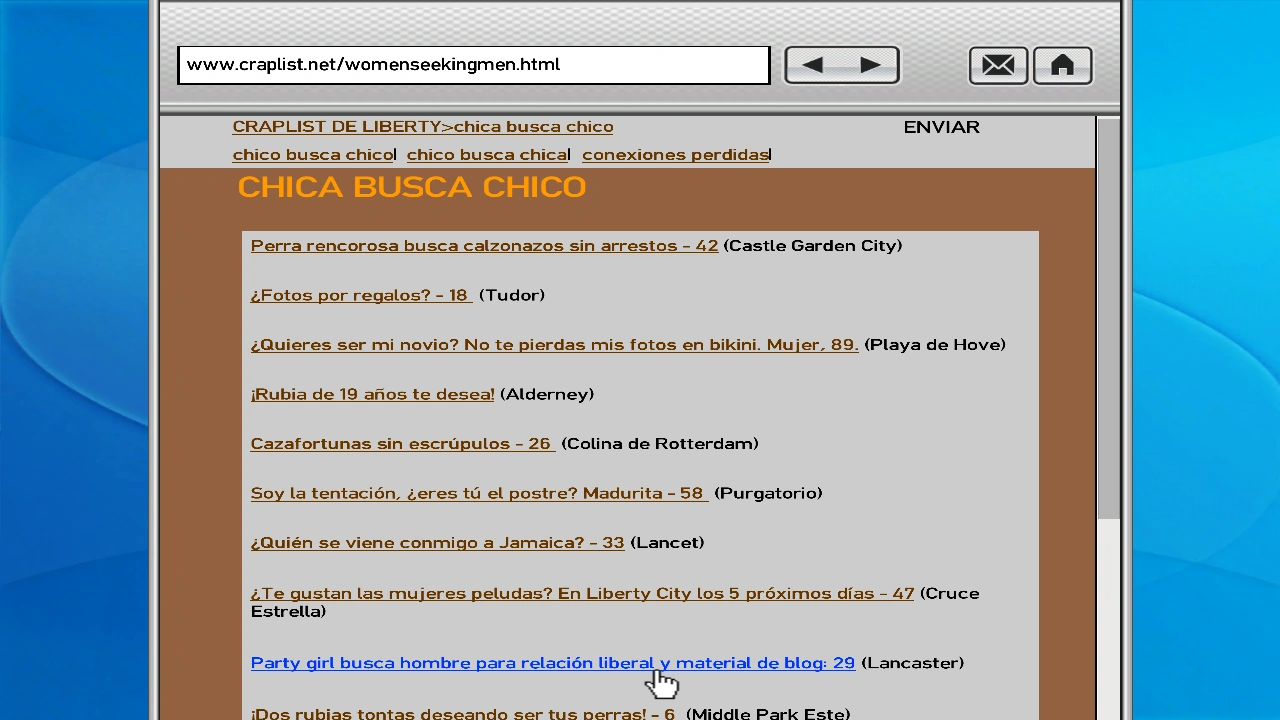The image size is (1280, 720).
Task: Open the ¿Te gustan las mujeres peludas? ad
Action: (582, 594)
